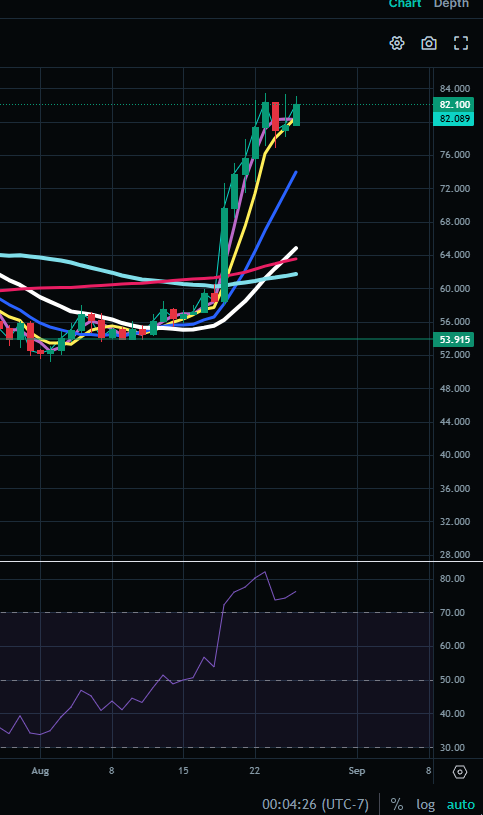
Task: Switch to the Depth tab
Action: pos(451,4)
